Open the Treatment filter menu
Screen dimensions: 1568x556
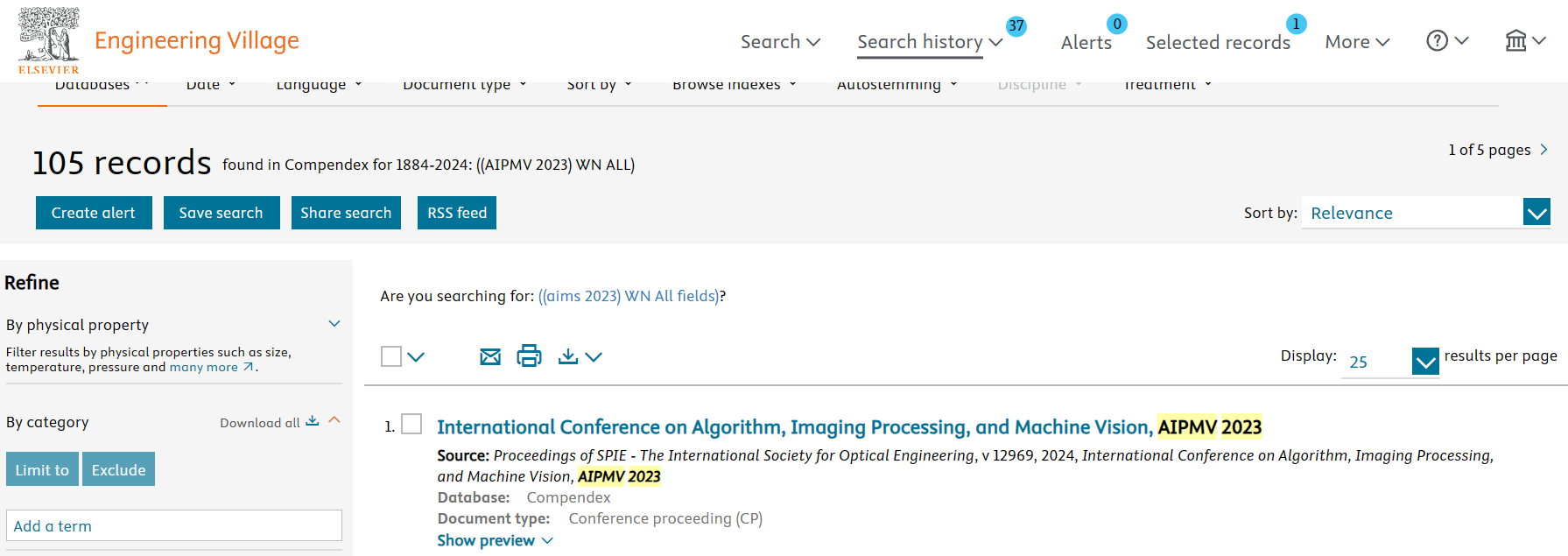point(1168,85)
